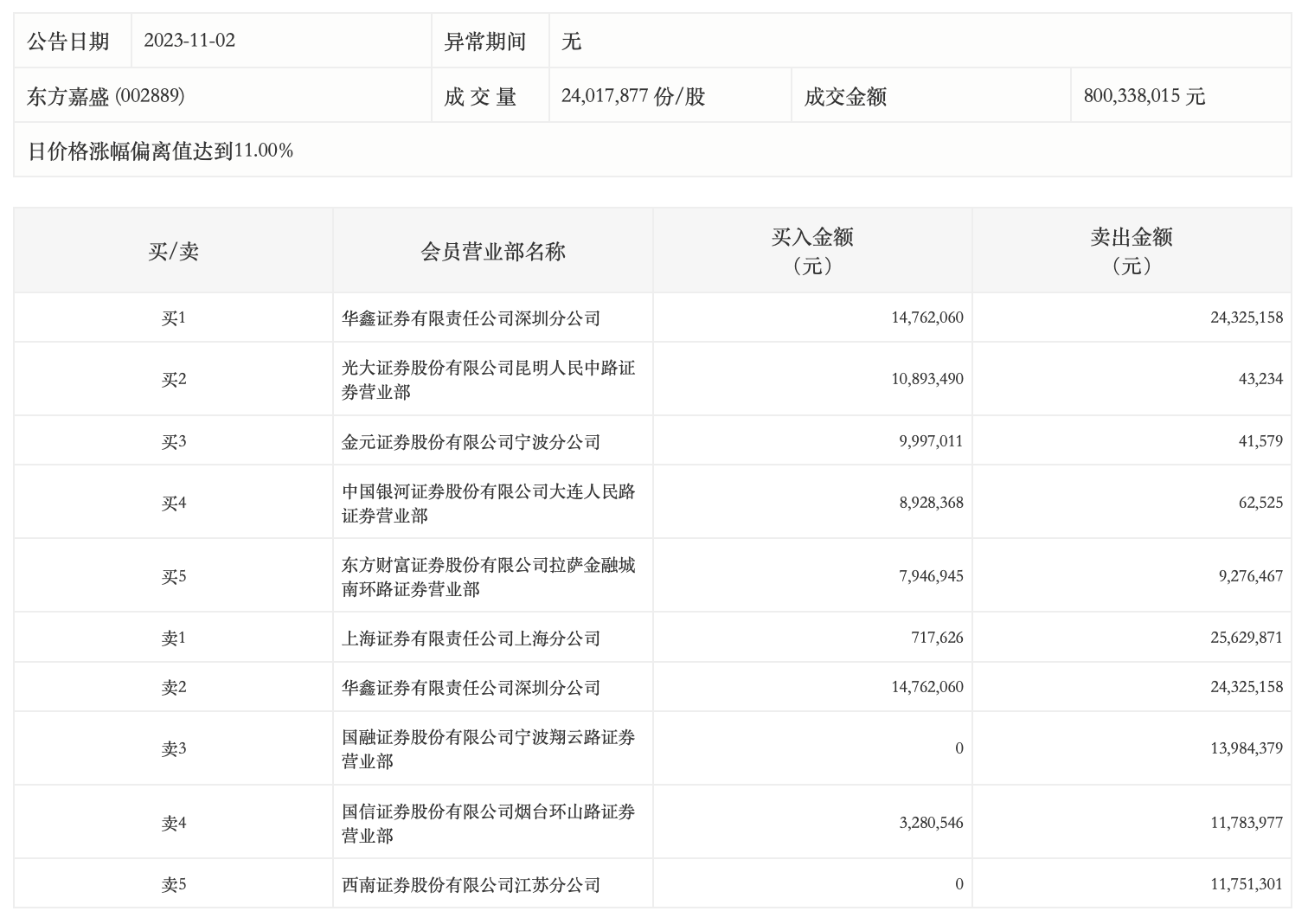Click the 买入金额 (元) column header
1308x924 pixels.
tap(811, 251)
